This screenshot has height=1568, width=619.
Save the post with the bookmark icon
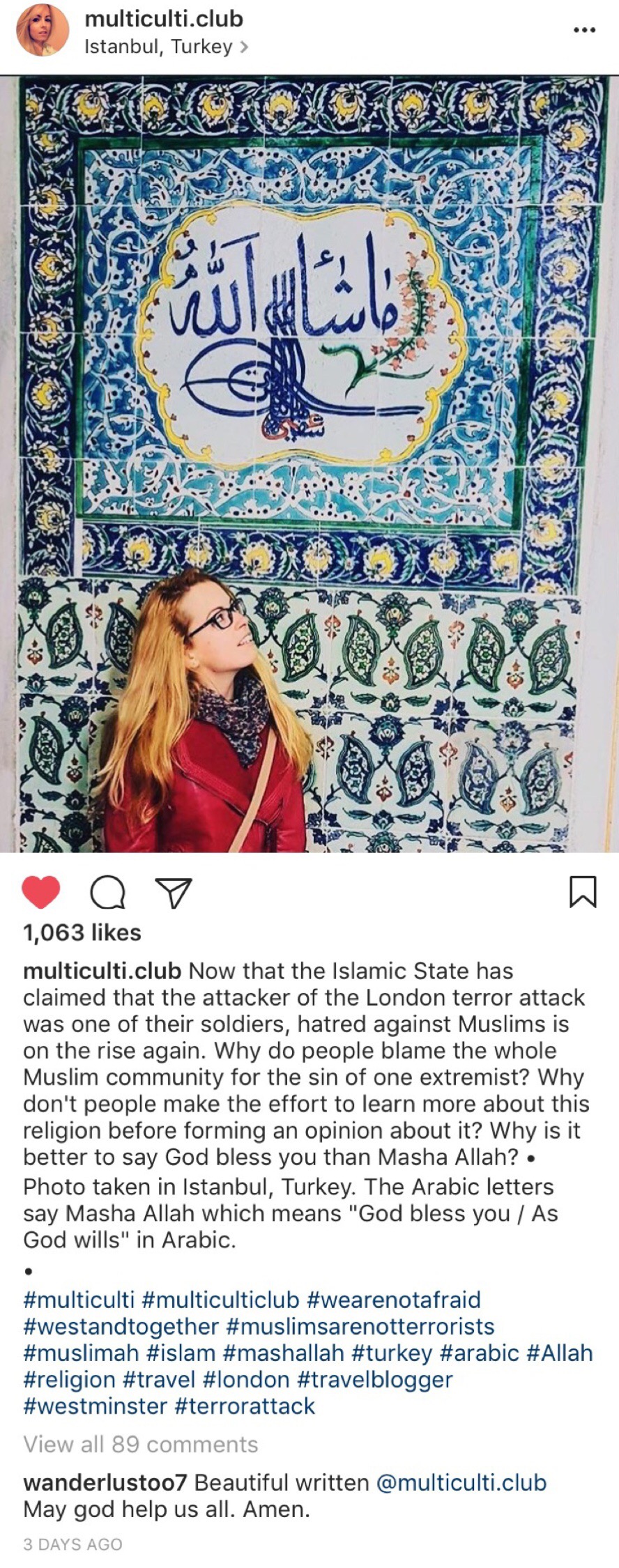click(583, 892)
